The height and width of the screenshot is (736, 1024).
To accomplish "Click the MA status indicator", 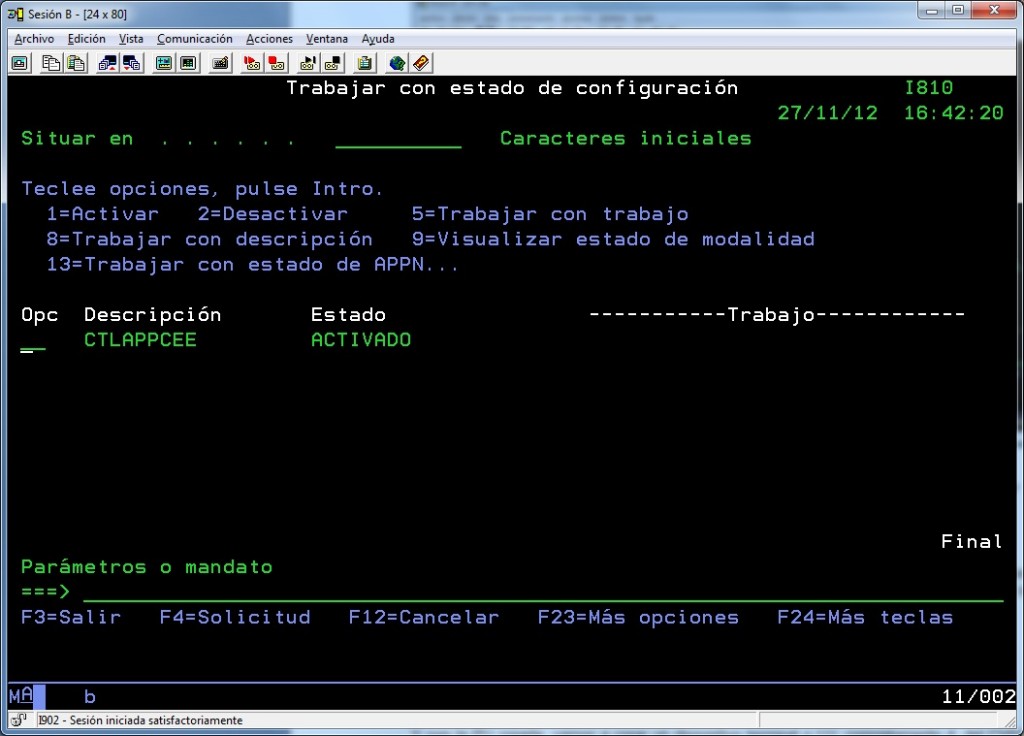I will pyautogui.click(x=21, y=696).
